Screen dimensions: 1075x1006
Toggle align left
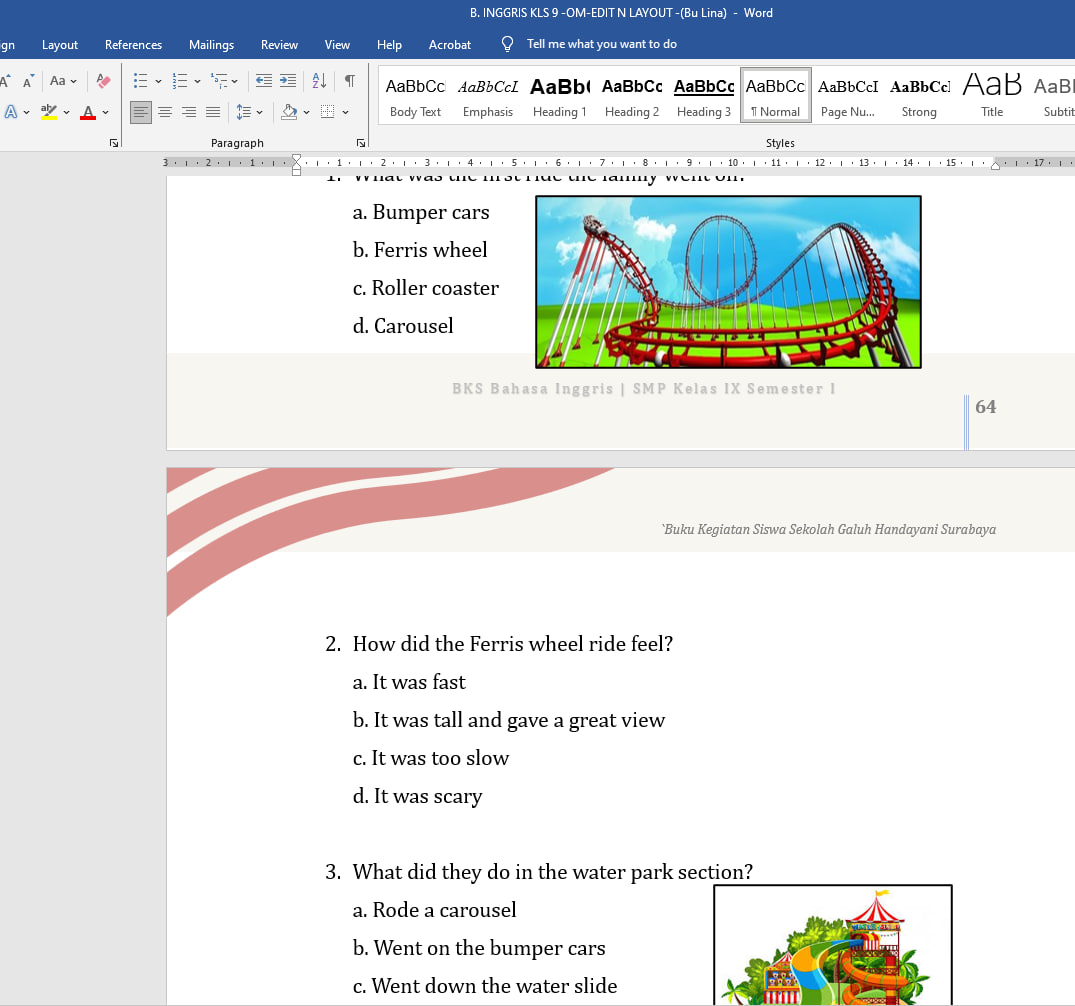click(x=141, y=112)
